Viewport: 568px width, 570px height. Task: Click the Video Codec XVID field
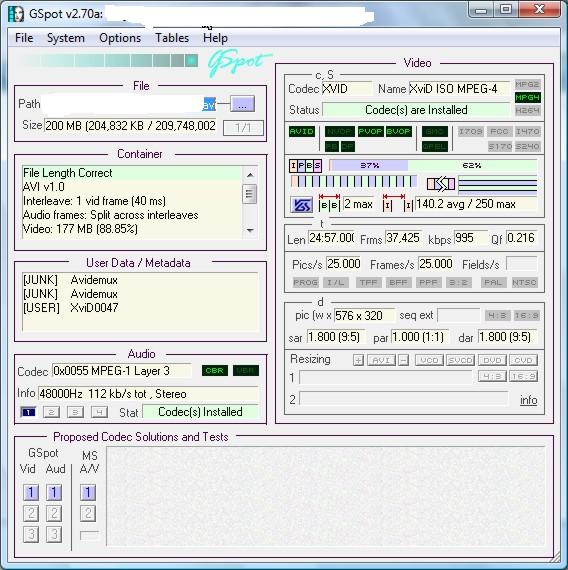point(347,89)
